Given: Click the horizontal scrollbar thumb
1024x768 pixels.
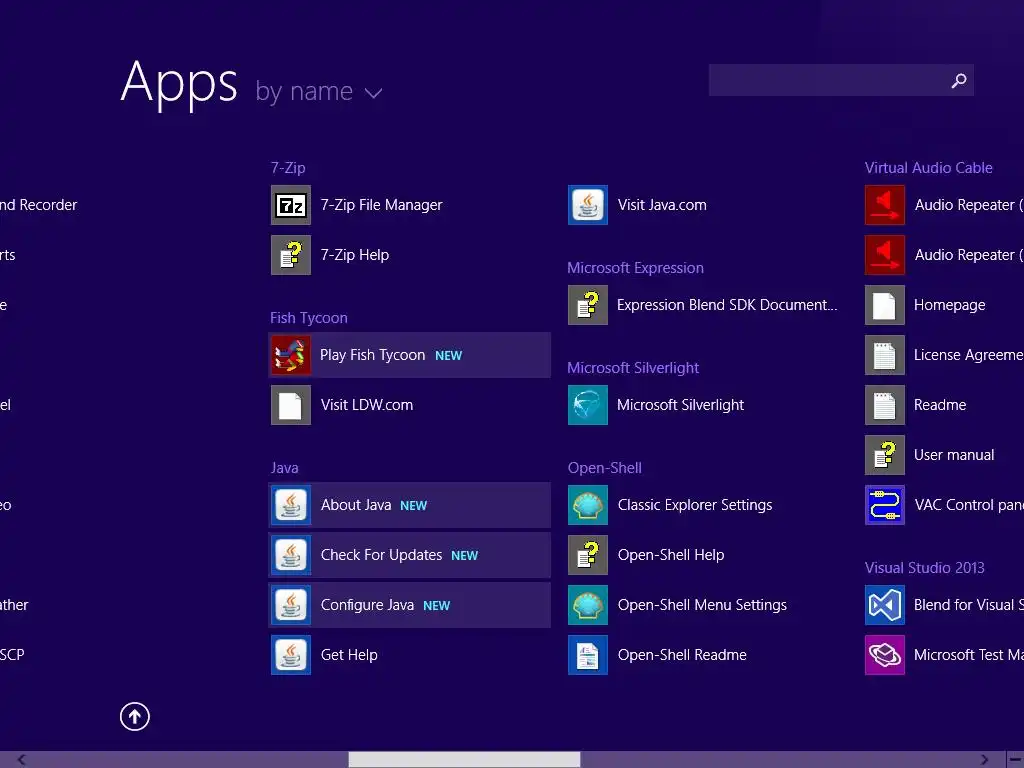Looking at the screenshot, I should pos(464,760).
